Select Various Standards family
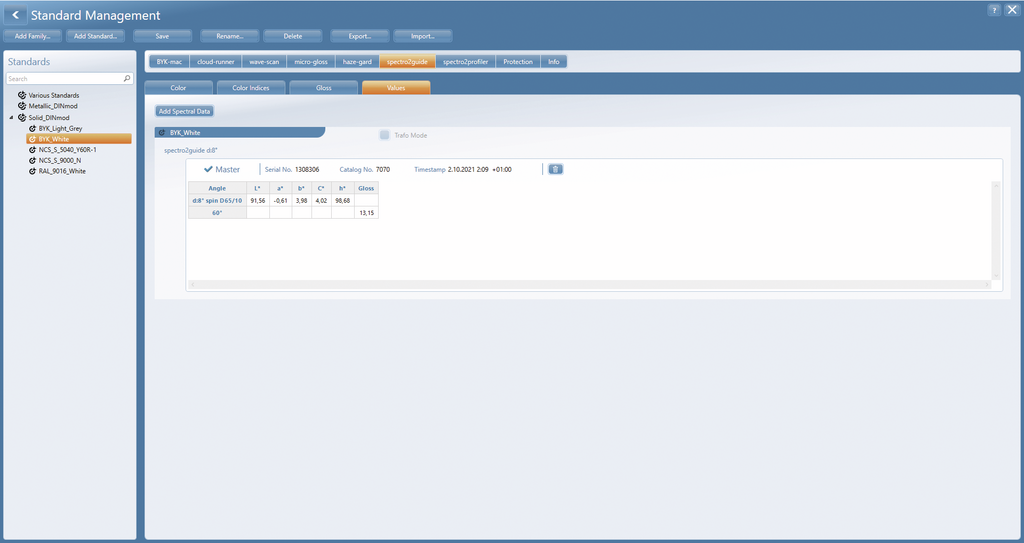The image size is (1024, 543). point(54,95)
